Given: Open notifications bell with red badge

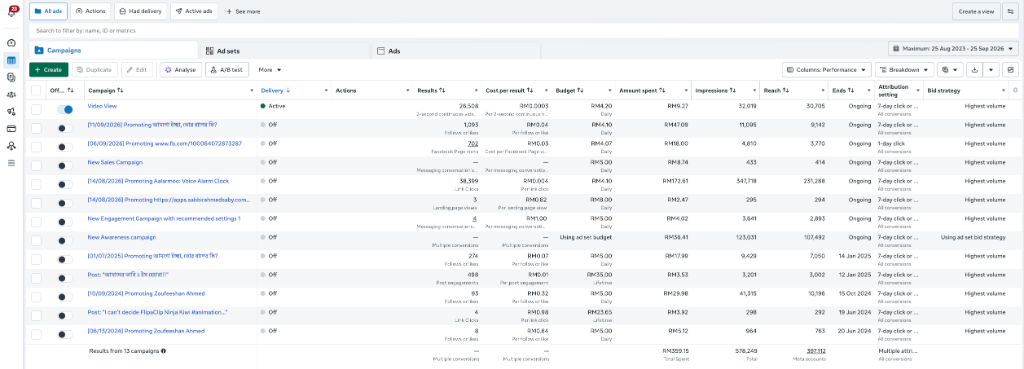Looking at the screenshot, I should [x=12, y=12].
